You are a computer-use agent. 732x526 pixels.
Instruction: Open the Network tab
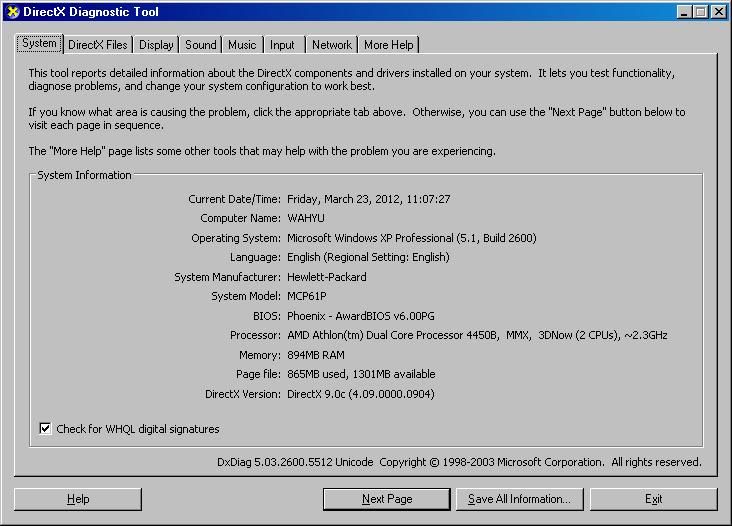(332, 45)
